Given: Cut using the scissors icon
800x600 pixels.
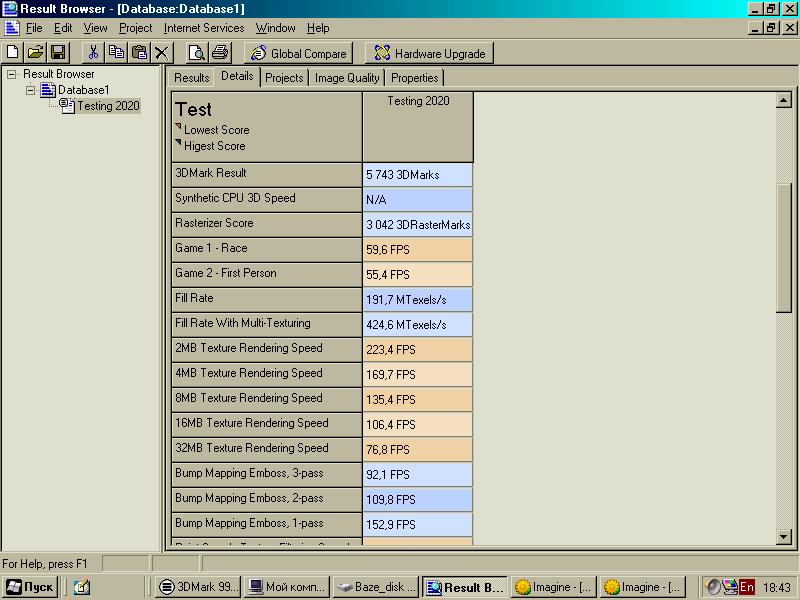Looking at the screenshot, I should (x=93, y=53).
